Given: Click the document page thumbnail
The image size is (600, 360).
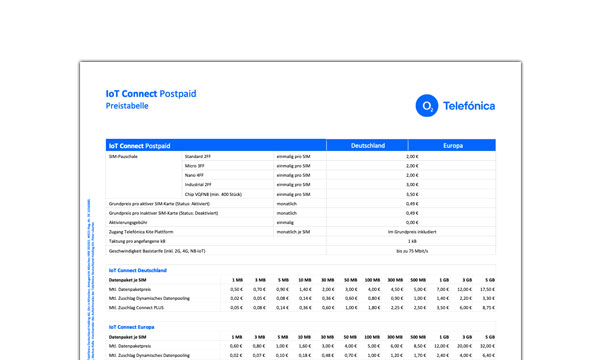Looking at the screenshot, I should pyautogui.click(x=300, y=210).
